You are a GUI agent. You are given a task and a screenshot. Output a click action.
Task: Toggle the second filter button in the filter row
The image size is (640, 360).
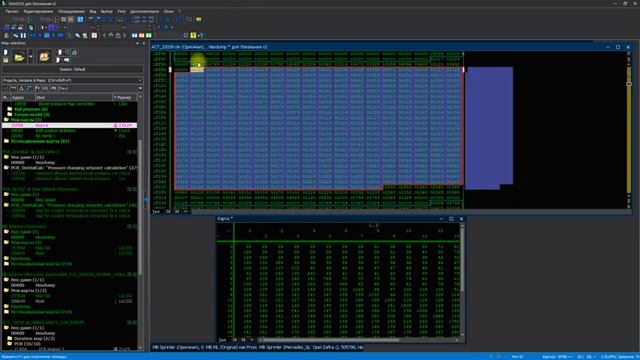point(13,88)
